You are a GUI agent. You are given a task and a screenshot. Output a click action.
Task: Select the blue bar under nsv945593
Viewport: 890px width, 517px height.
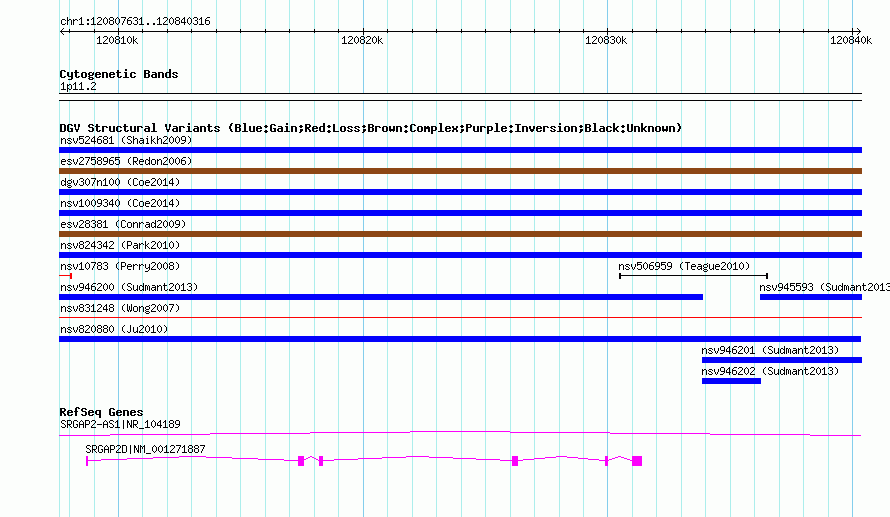(x=811, y=297)
